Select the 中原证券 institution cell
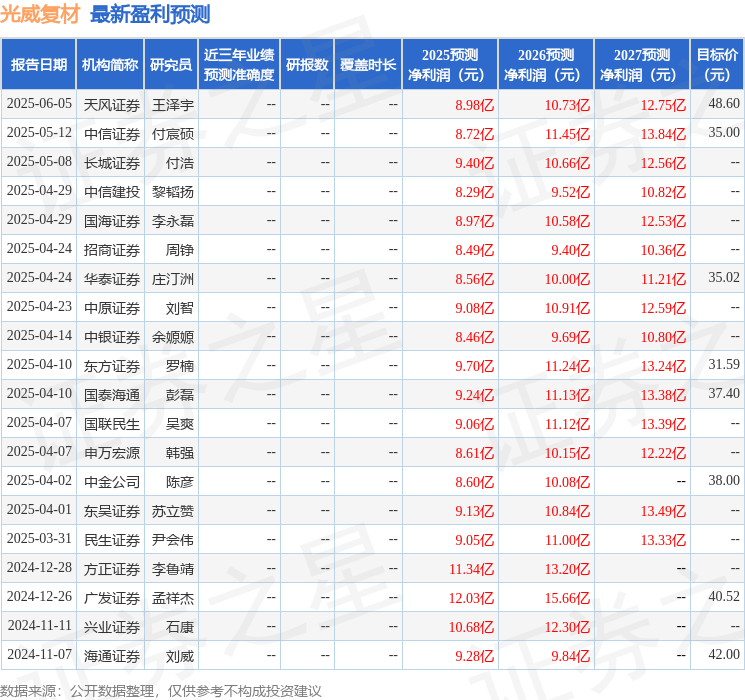 pyautogui.click(x=112, y=308)
